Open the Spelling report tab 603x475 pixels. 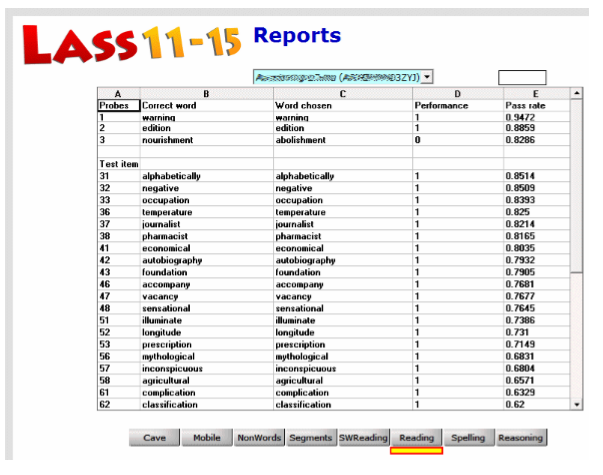pyautogui.click(x=468, y=438)
